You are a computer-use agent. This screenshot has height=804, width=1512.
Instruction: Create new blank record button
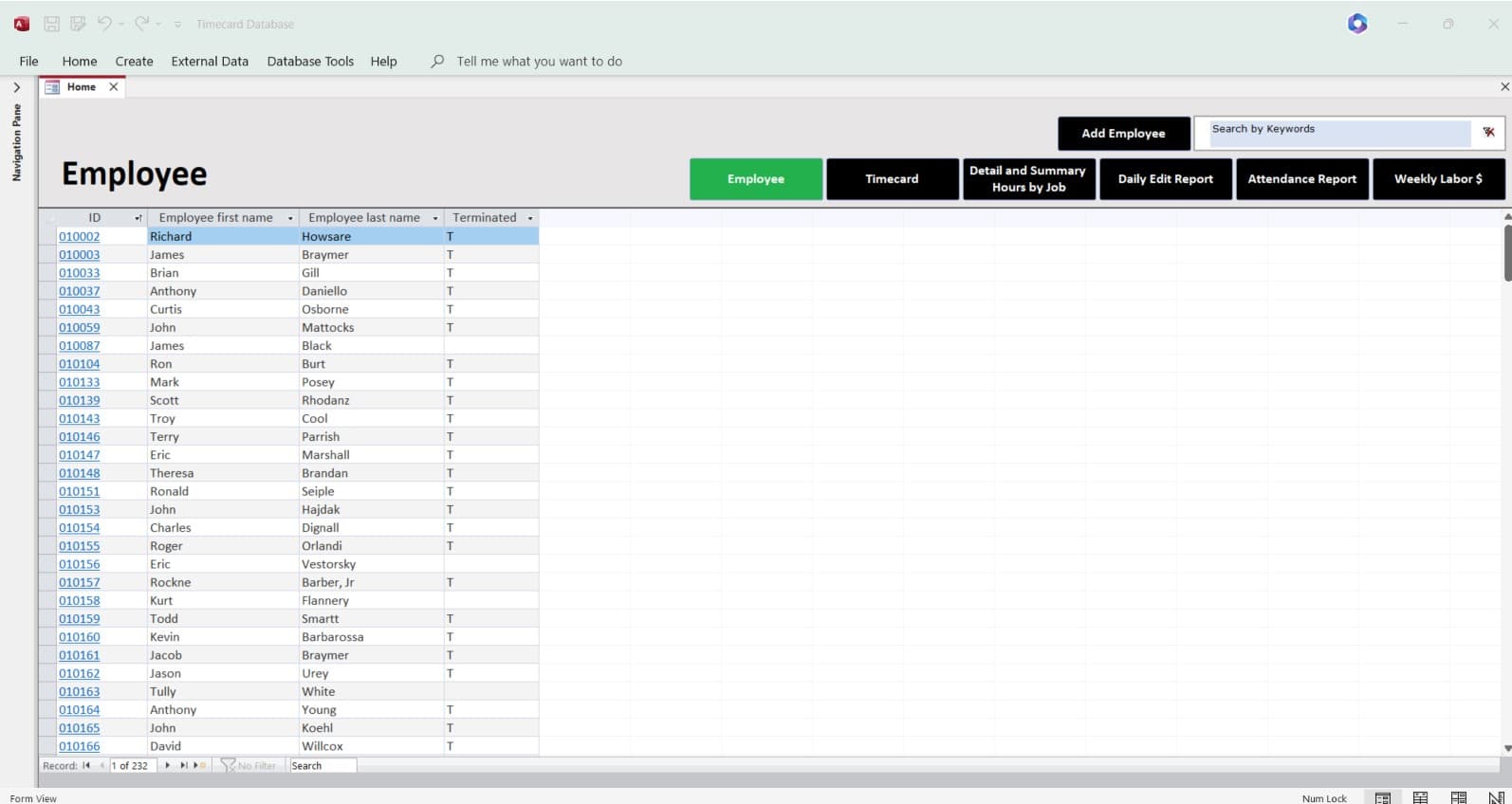199,765
